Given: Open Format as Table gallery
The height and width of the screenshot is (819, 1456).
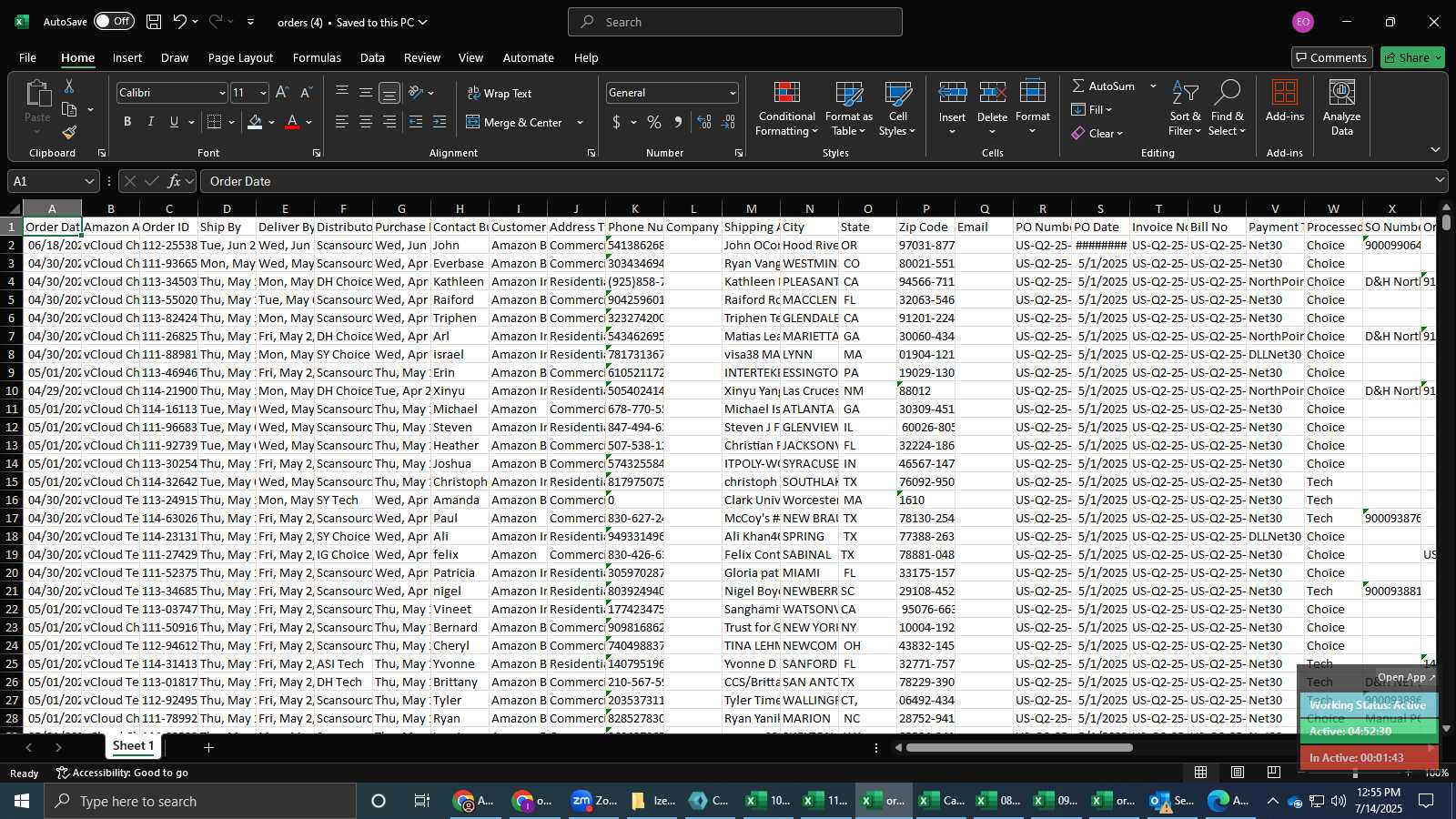Looking at the screenshot, I should point(848,109).
